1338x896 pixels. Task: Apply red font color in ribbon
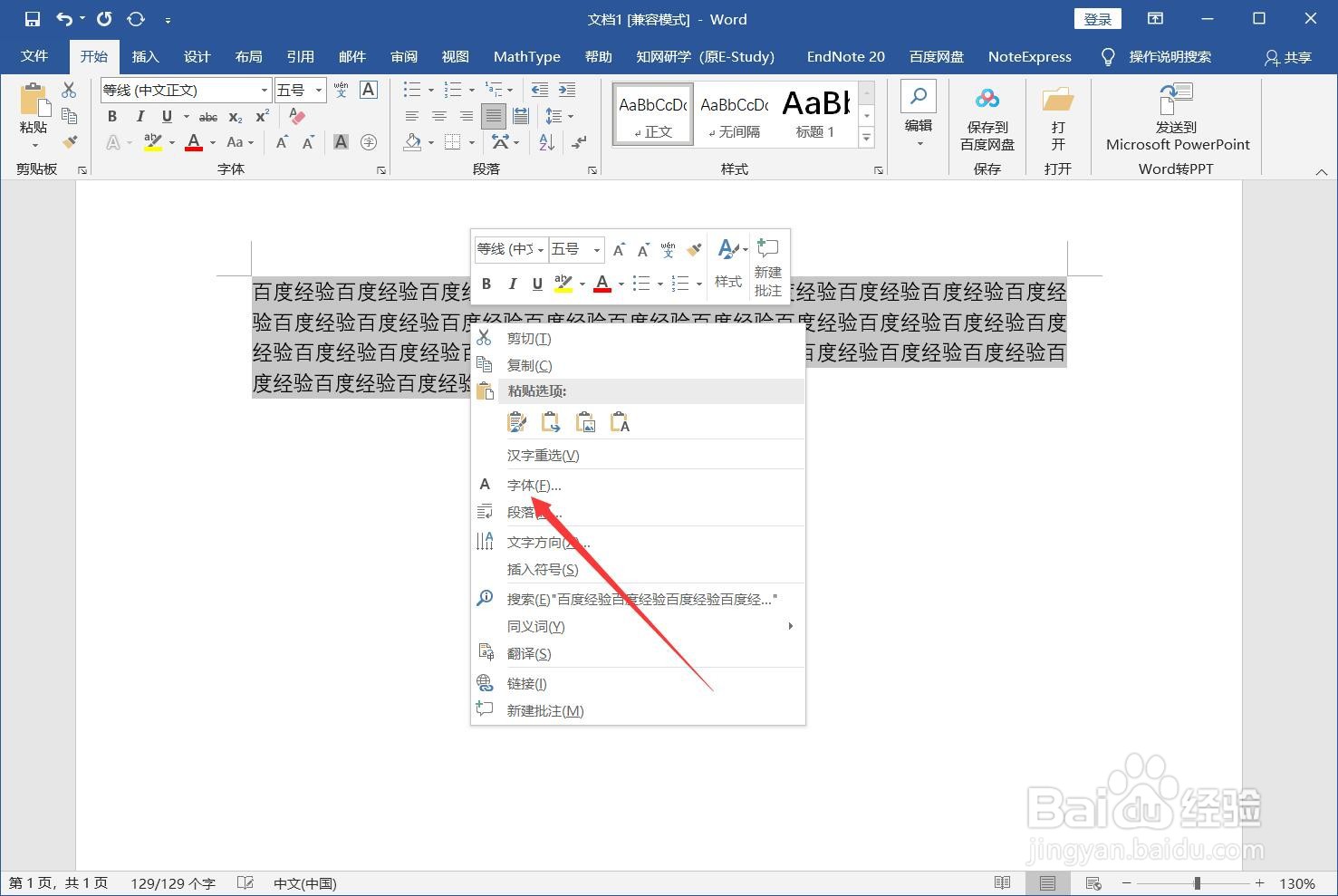tap(194, 142)
